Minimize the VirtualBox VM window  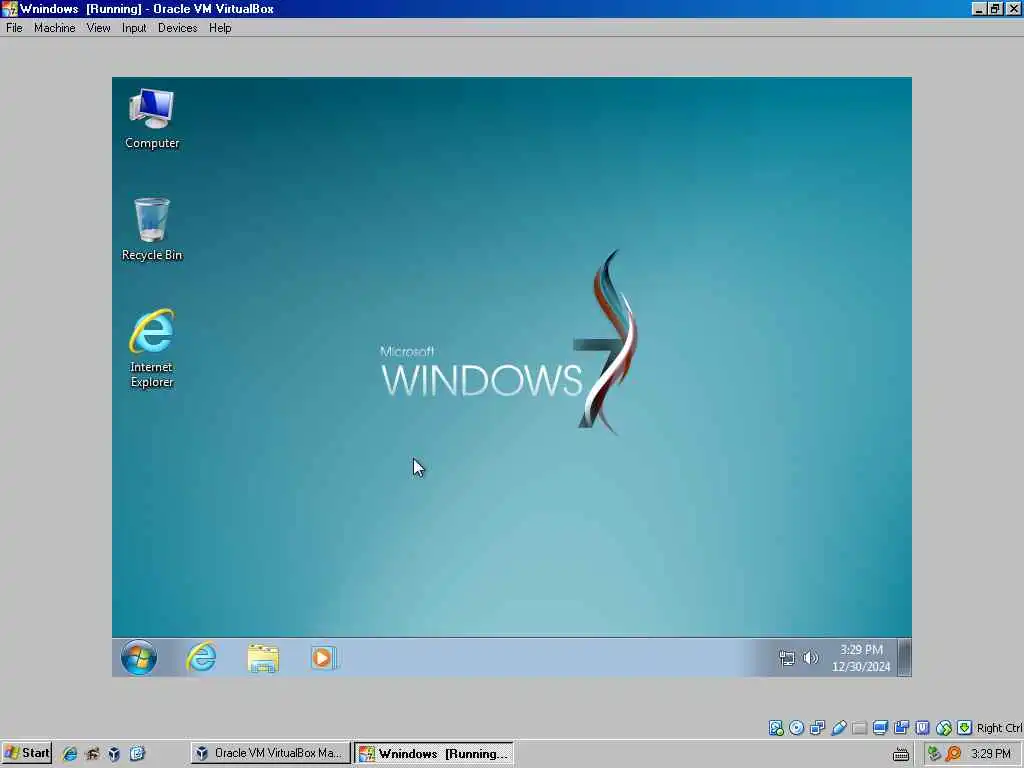click(x=978, y=9)
